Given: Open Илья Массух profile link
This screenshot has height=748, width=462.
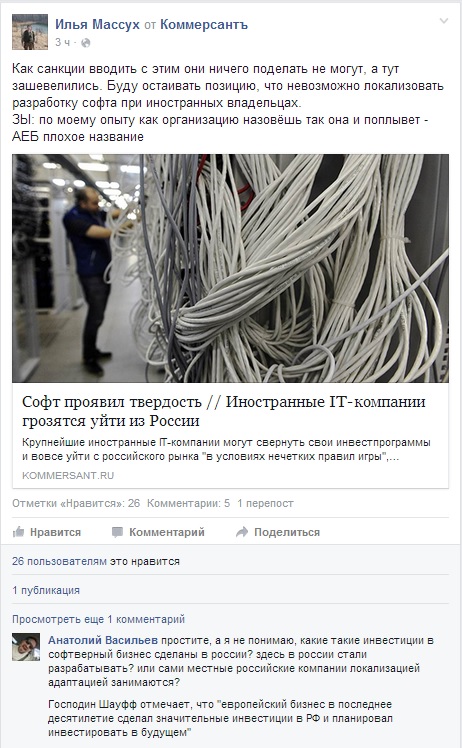Looking at the screenshot, I should point(97,24).
